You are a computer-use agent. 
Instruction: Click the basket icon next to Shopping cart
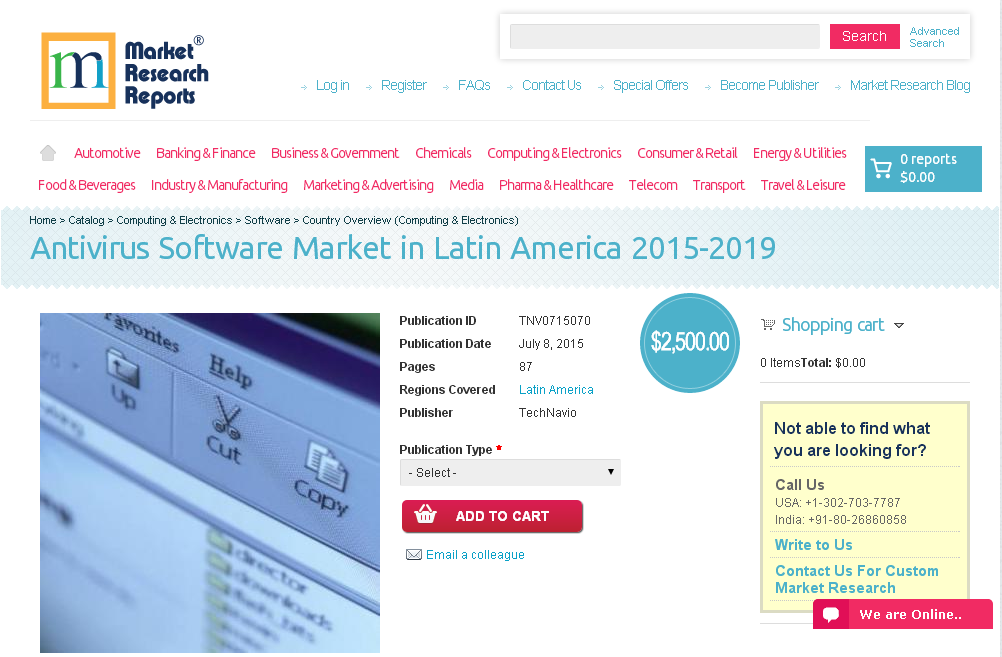click(x=768, y=324)
